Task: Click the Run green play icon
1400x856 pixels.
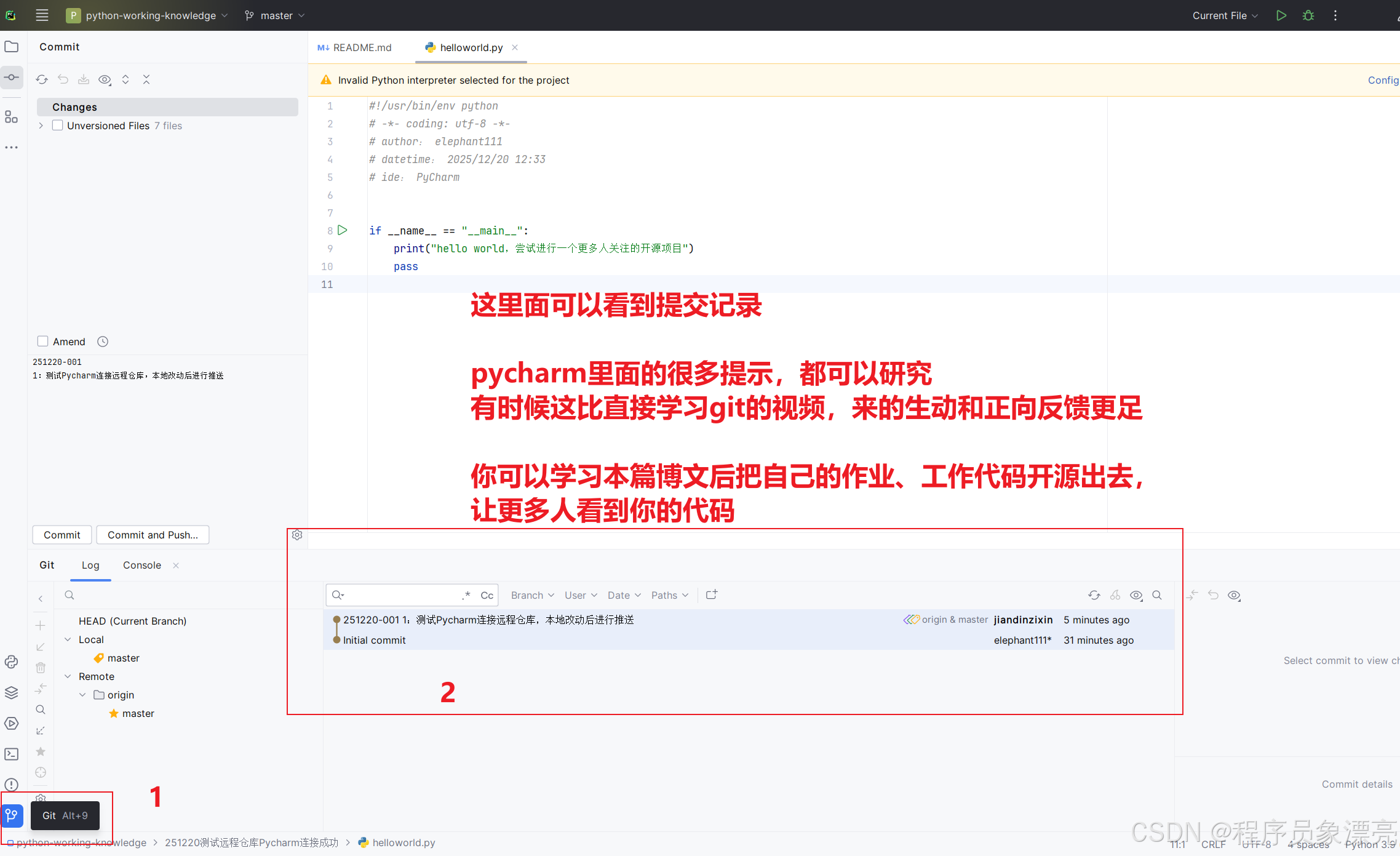Action: (x=1281, y=15)
